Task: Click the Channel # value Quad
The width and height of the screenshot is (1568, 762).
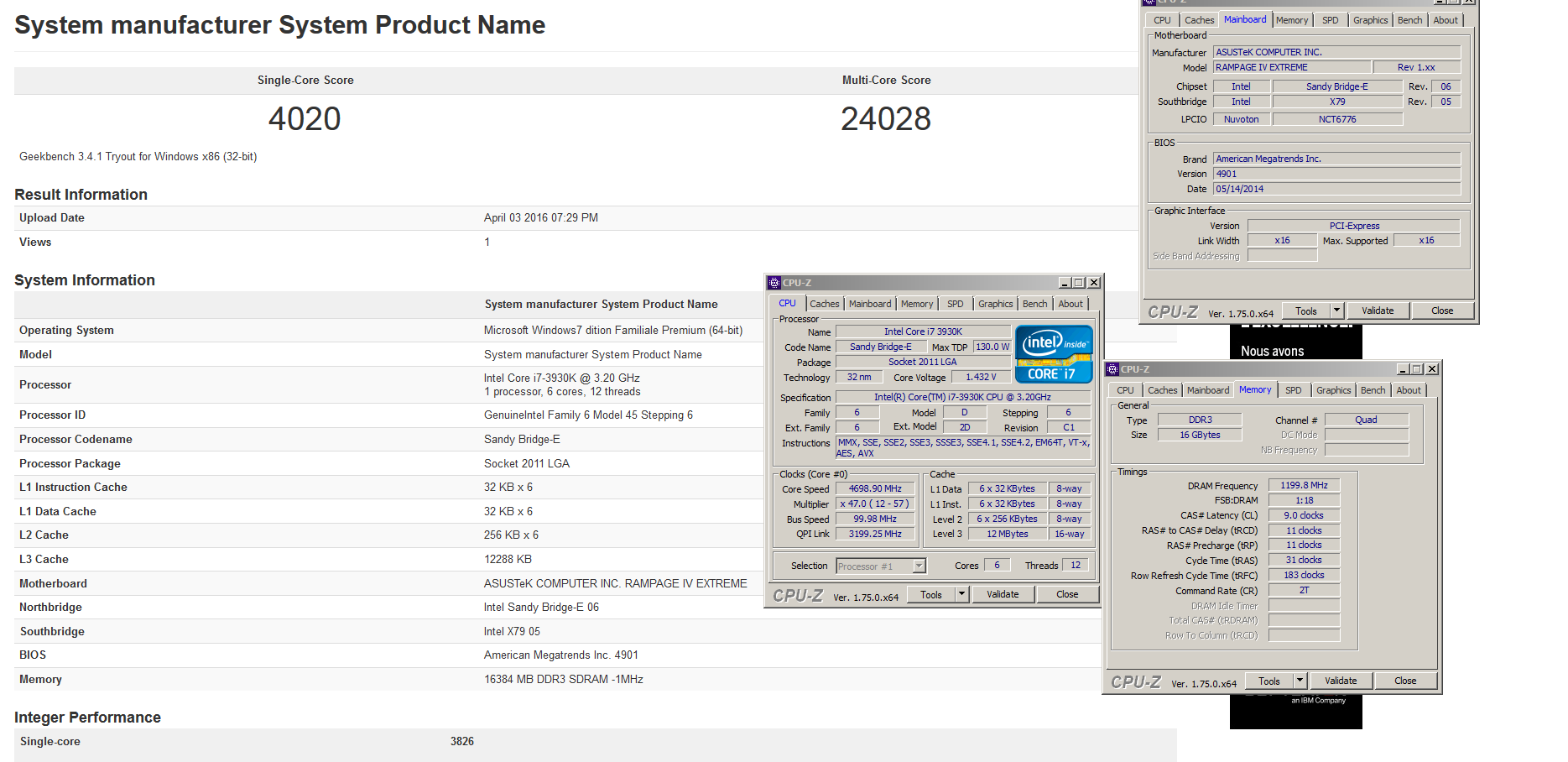Action: [x=1366, y=420]
